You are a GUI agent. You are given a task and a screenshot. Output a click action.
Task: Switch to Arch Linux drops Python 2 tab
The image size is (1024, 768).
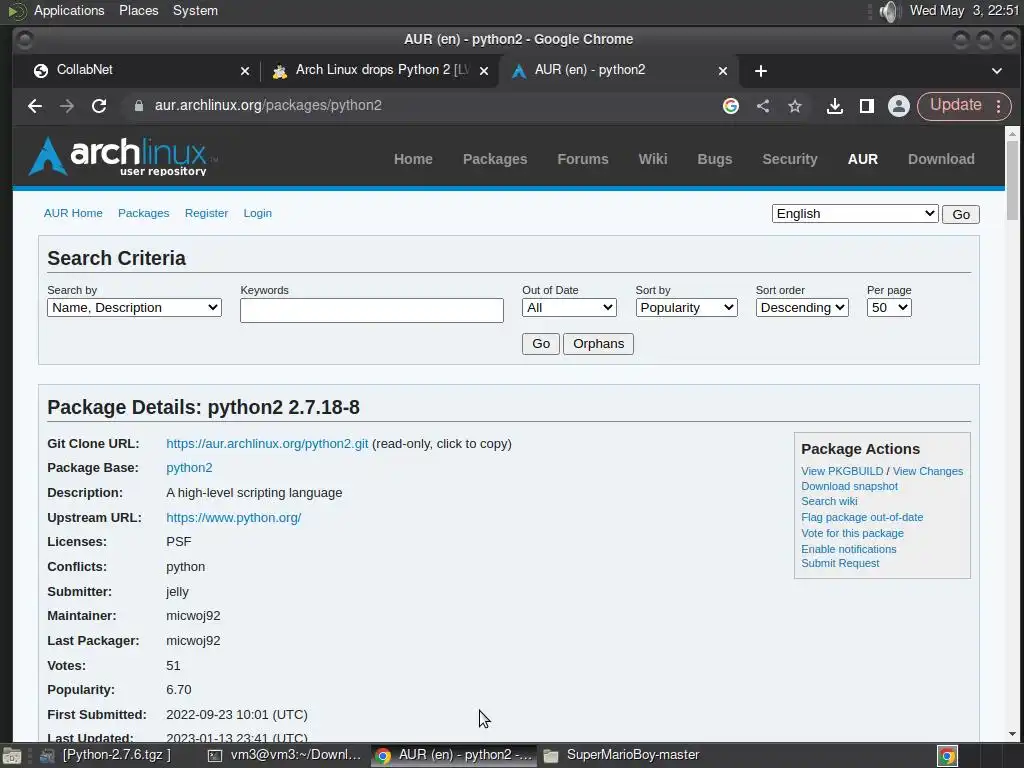coord(381,70)
